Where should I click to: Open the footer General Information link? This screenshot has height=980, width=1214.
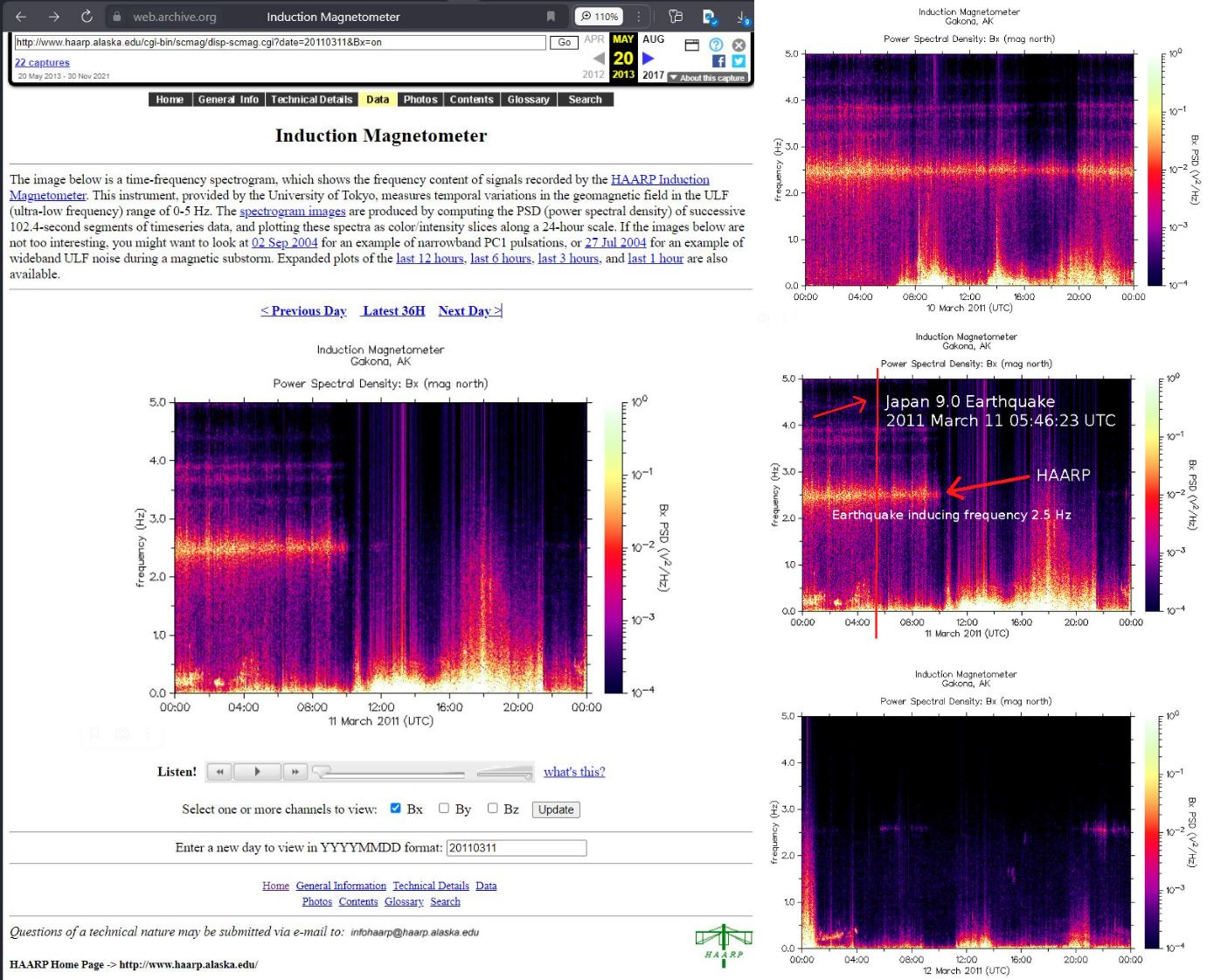point(341,886)
